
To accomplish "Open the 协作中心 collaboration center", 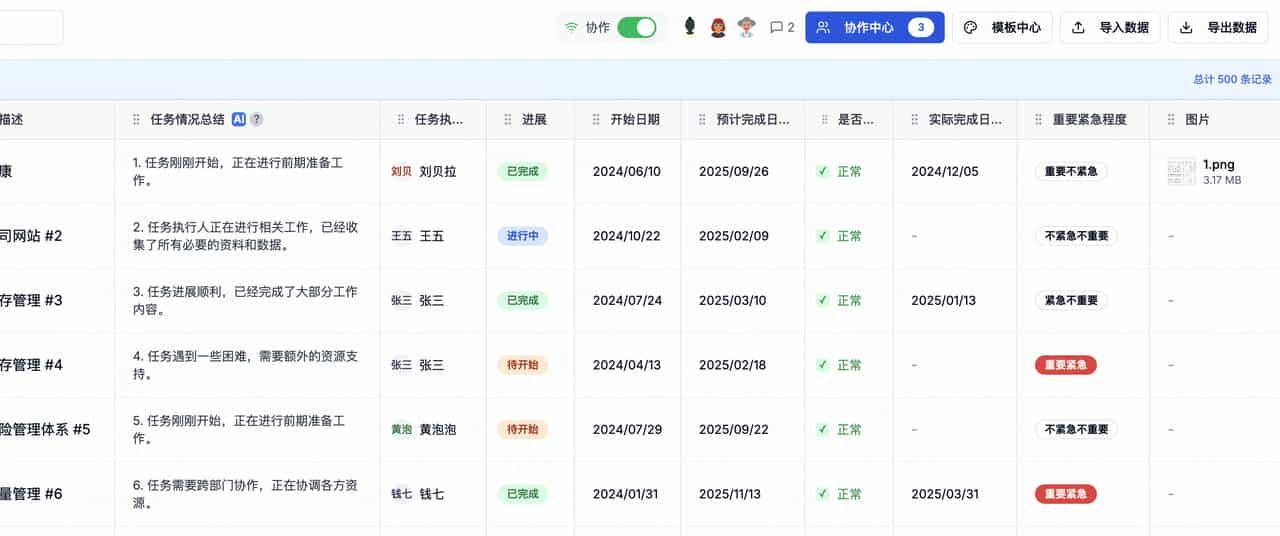I will click(x=875, y=27).
